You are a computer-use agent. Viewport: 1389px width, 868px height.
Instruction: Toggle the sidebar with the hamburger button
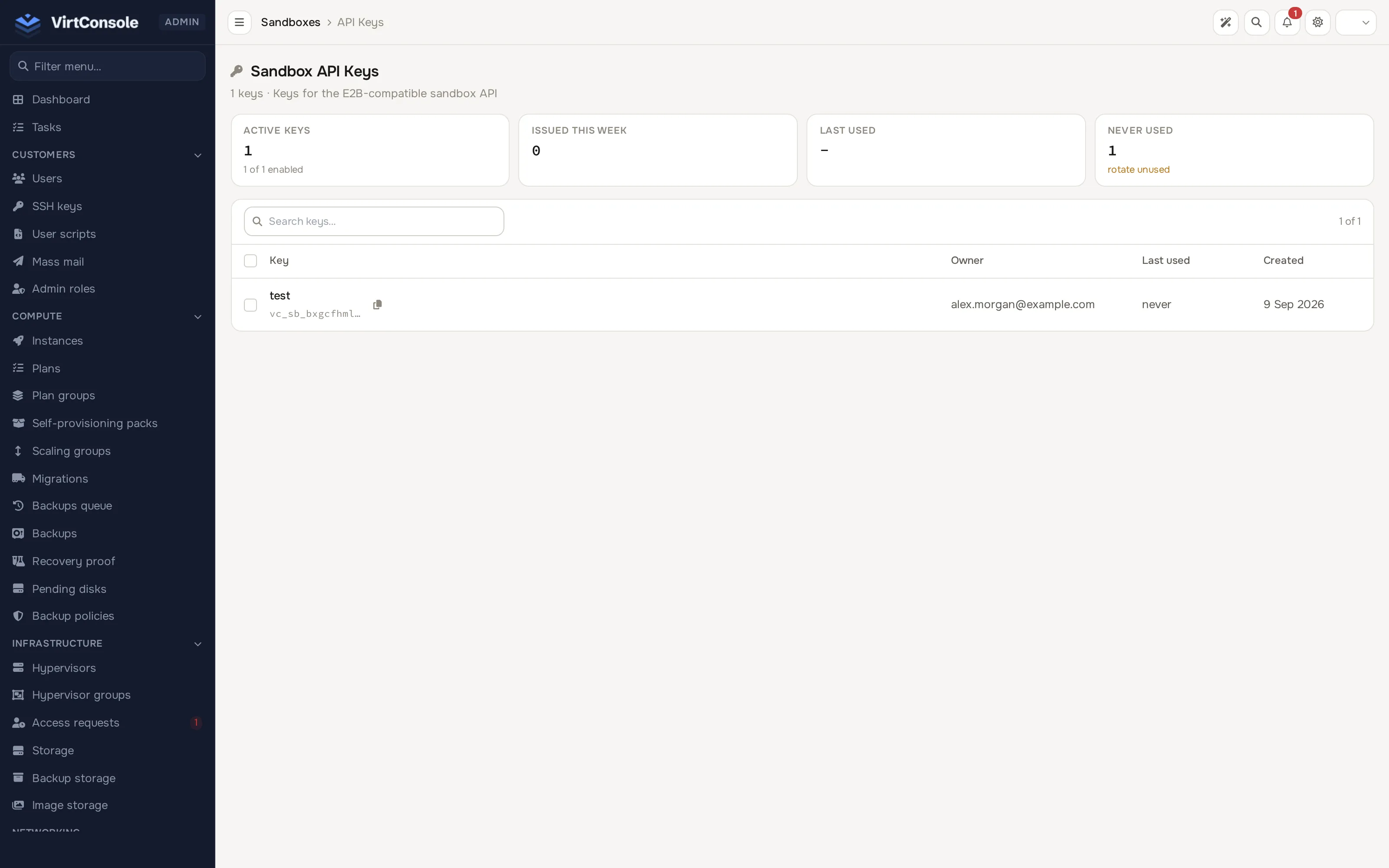pyautogui.click(x=239, y=23)
